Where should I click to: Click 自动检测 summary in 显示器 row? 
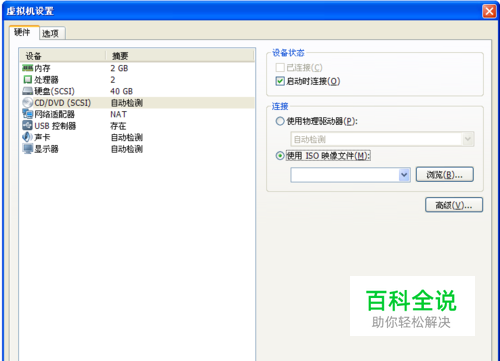pos(127,149)
